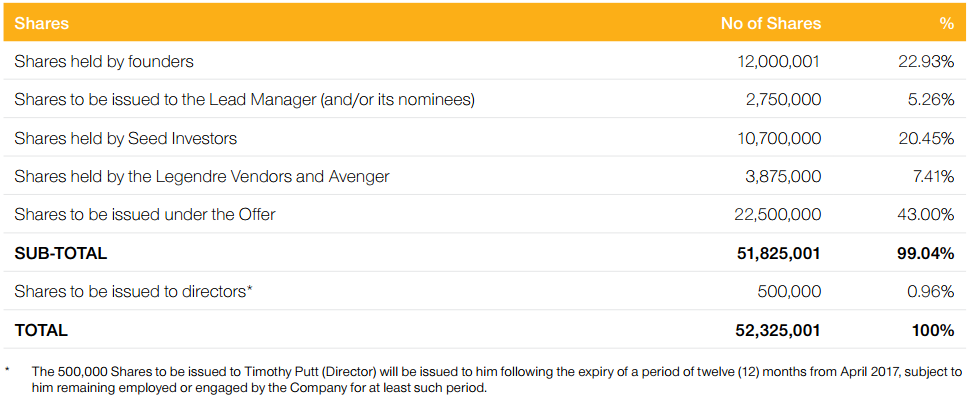Image resolution: width=972 pixels, height=400 pixels.
Task: Click the 43.00% percentage cell
Action: [x=926, y=215]
